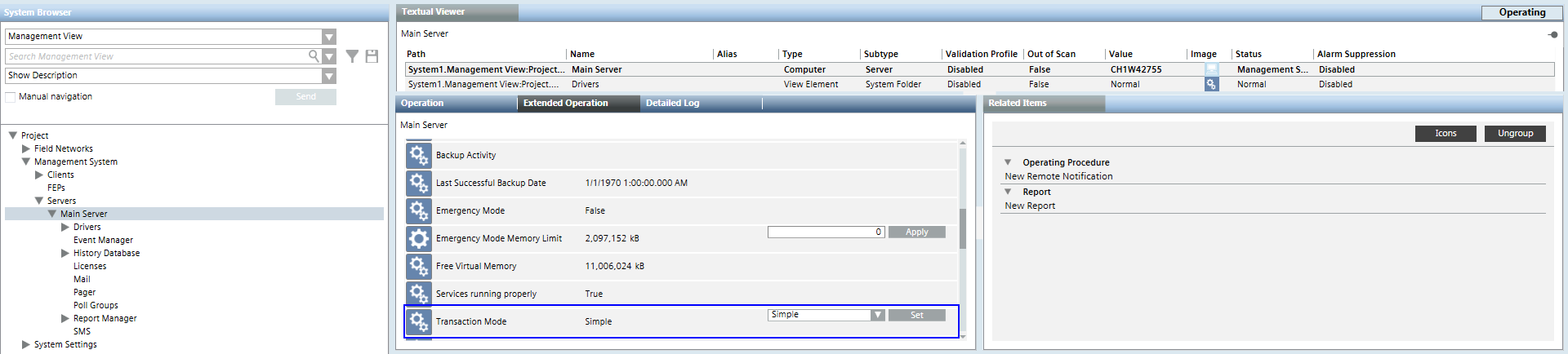Collapse the Operating Procedure group
The width and height of the screenshot is (1568, 354).
[x=1008, y=162]
